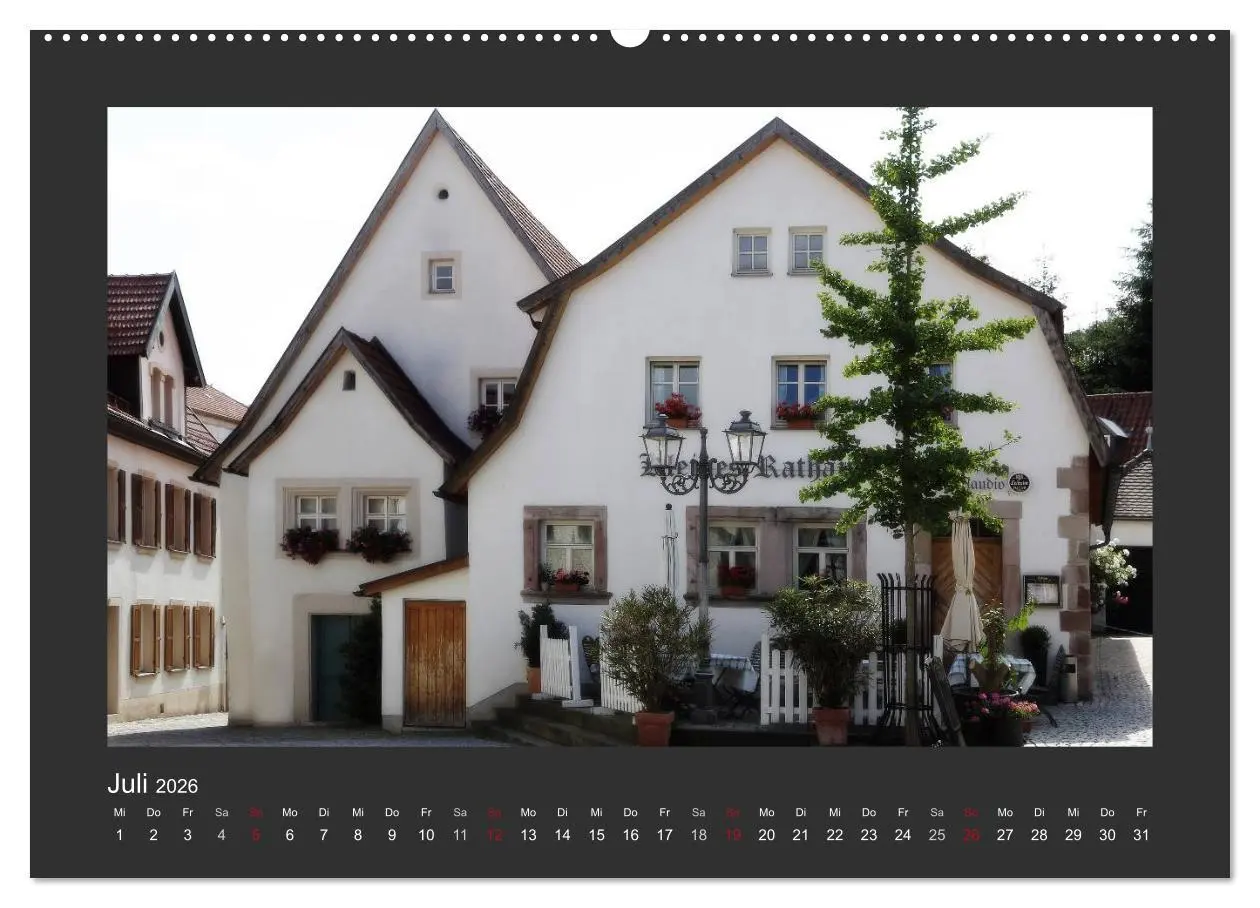
Task: Click the 'Juli' month heading
Action: coord(128,784)
